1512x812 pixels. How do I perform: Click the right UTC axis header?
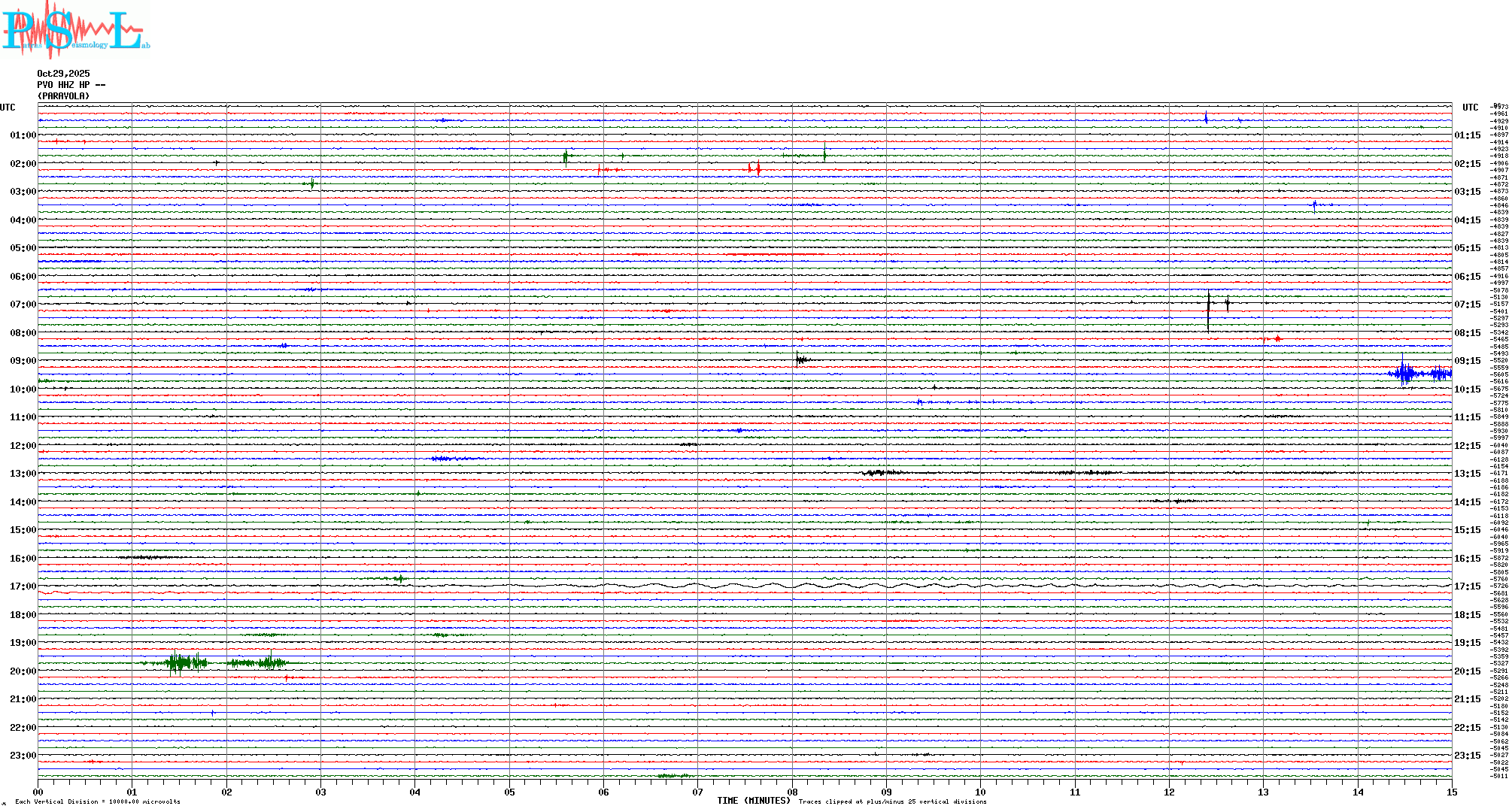[x=1470, y=108]
